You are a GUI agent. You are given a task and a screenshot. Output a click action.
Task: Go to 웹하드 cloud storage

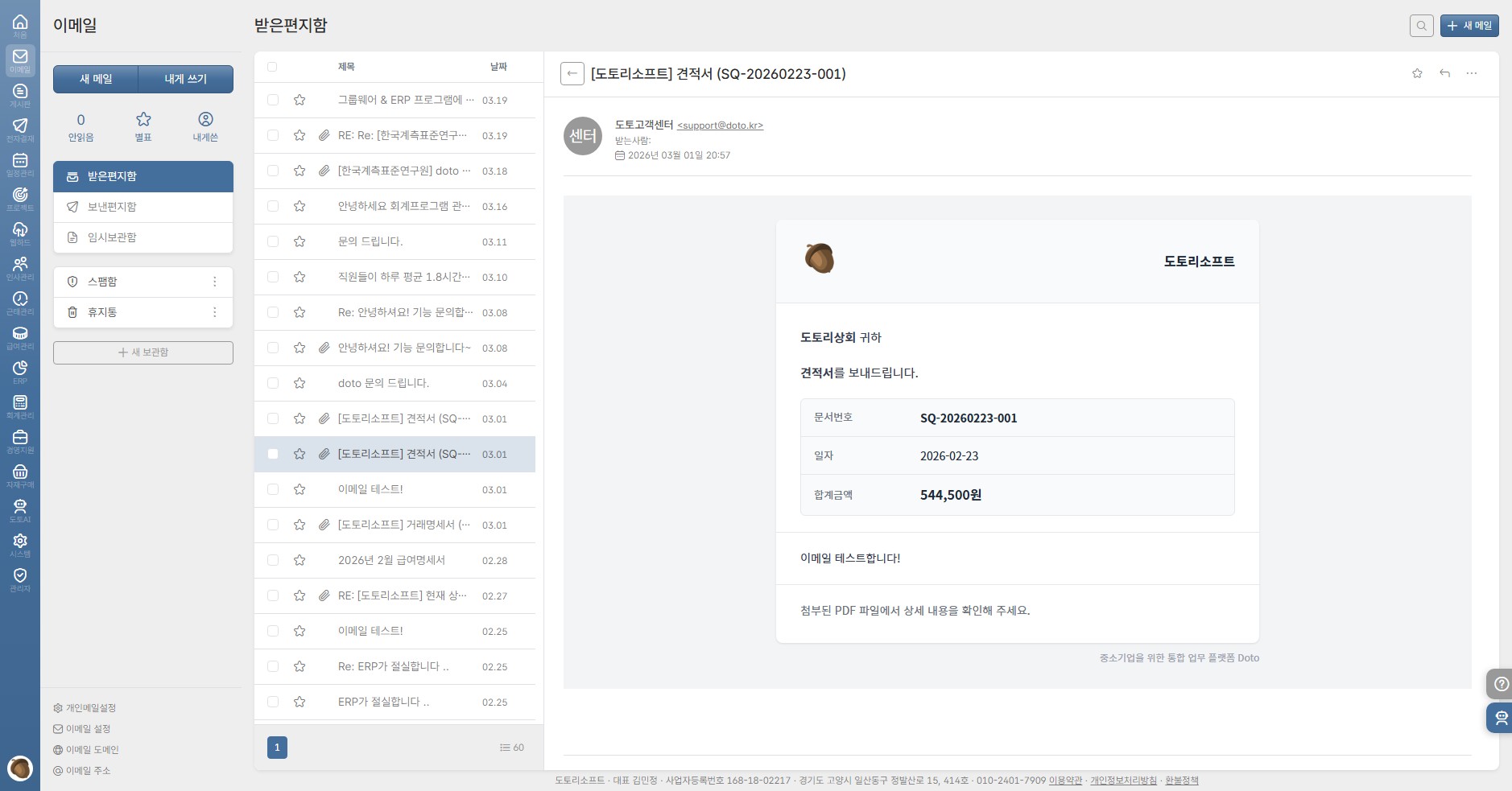pos(20,231)
